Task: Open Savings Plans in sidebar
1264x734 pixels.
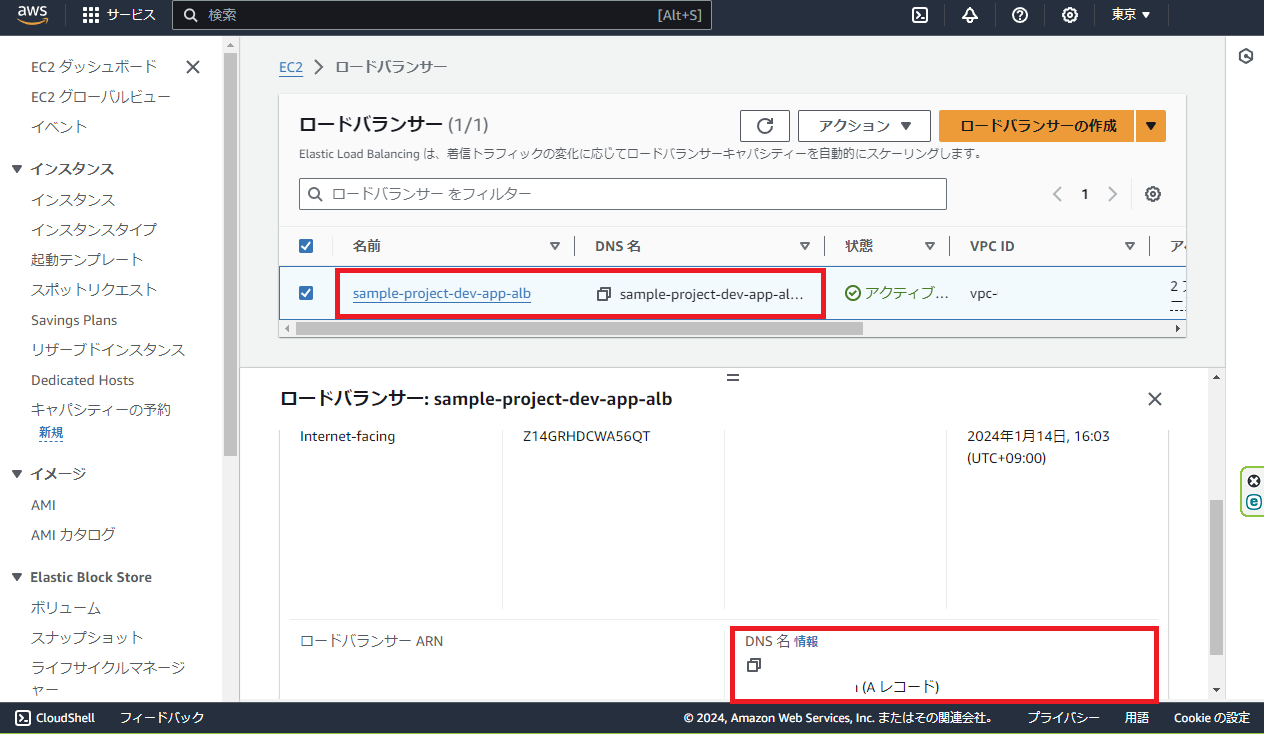Action: [74, 320]
